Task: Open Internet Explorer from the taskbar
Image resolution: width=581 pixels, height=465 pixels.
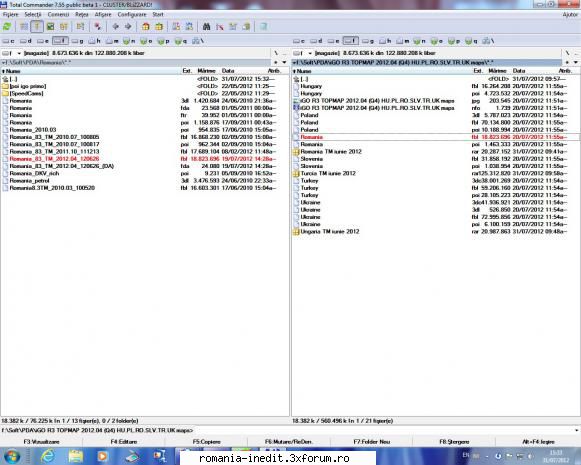Action: tap(48, 456)
